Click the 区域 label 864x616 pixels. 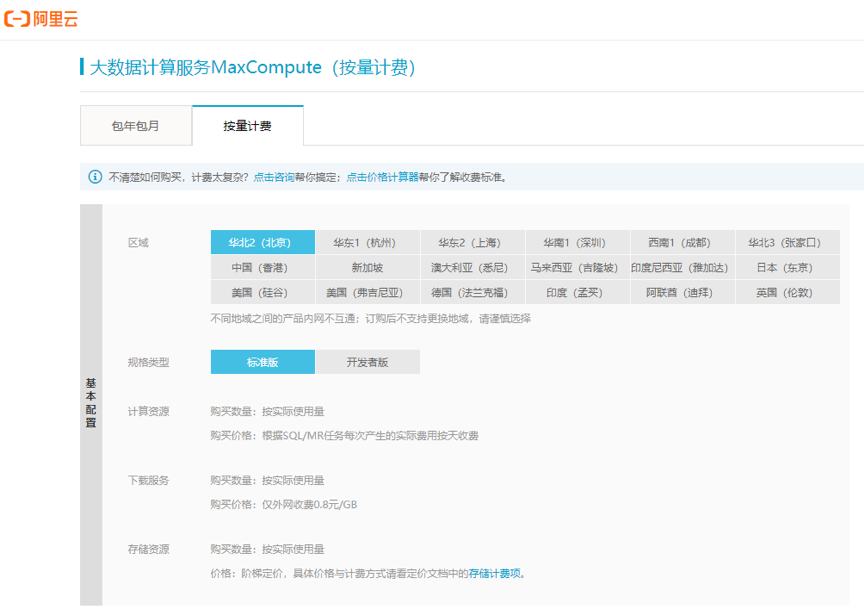(138, 242)
